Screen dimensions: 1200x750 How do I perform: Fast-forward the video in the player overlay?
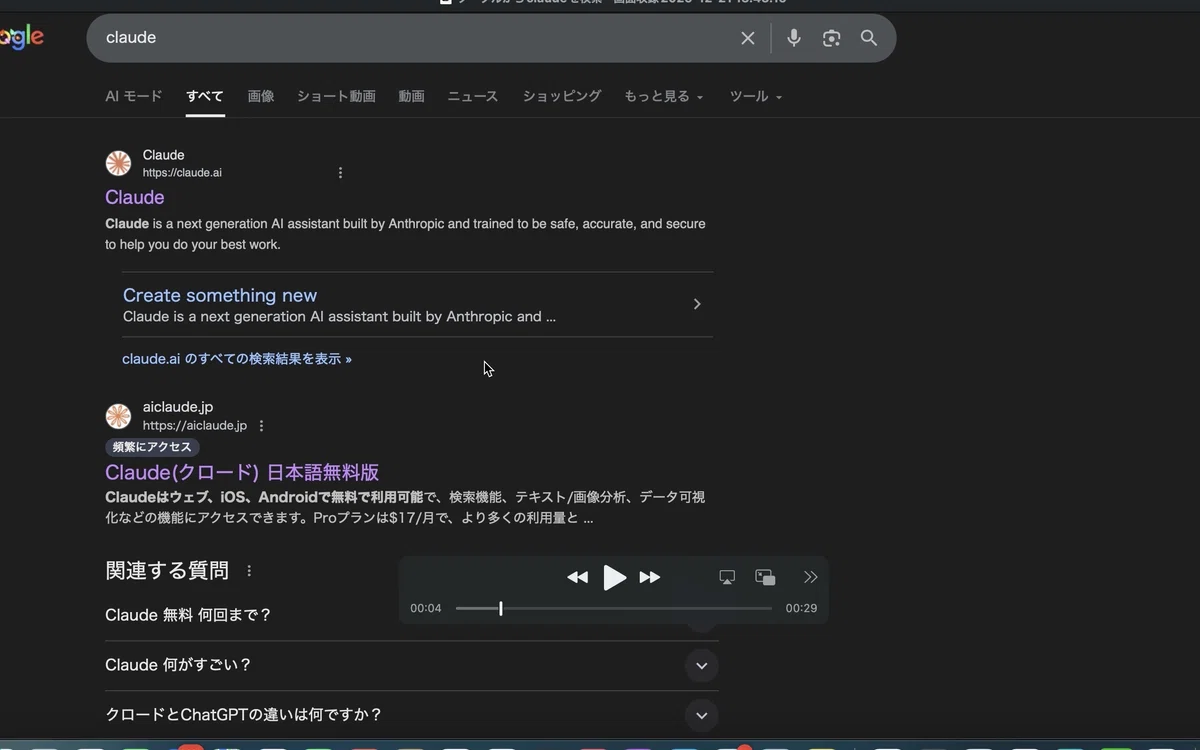(x=650, y=577)
